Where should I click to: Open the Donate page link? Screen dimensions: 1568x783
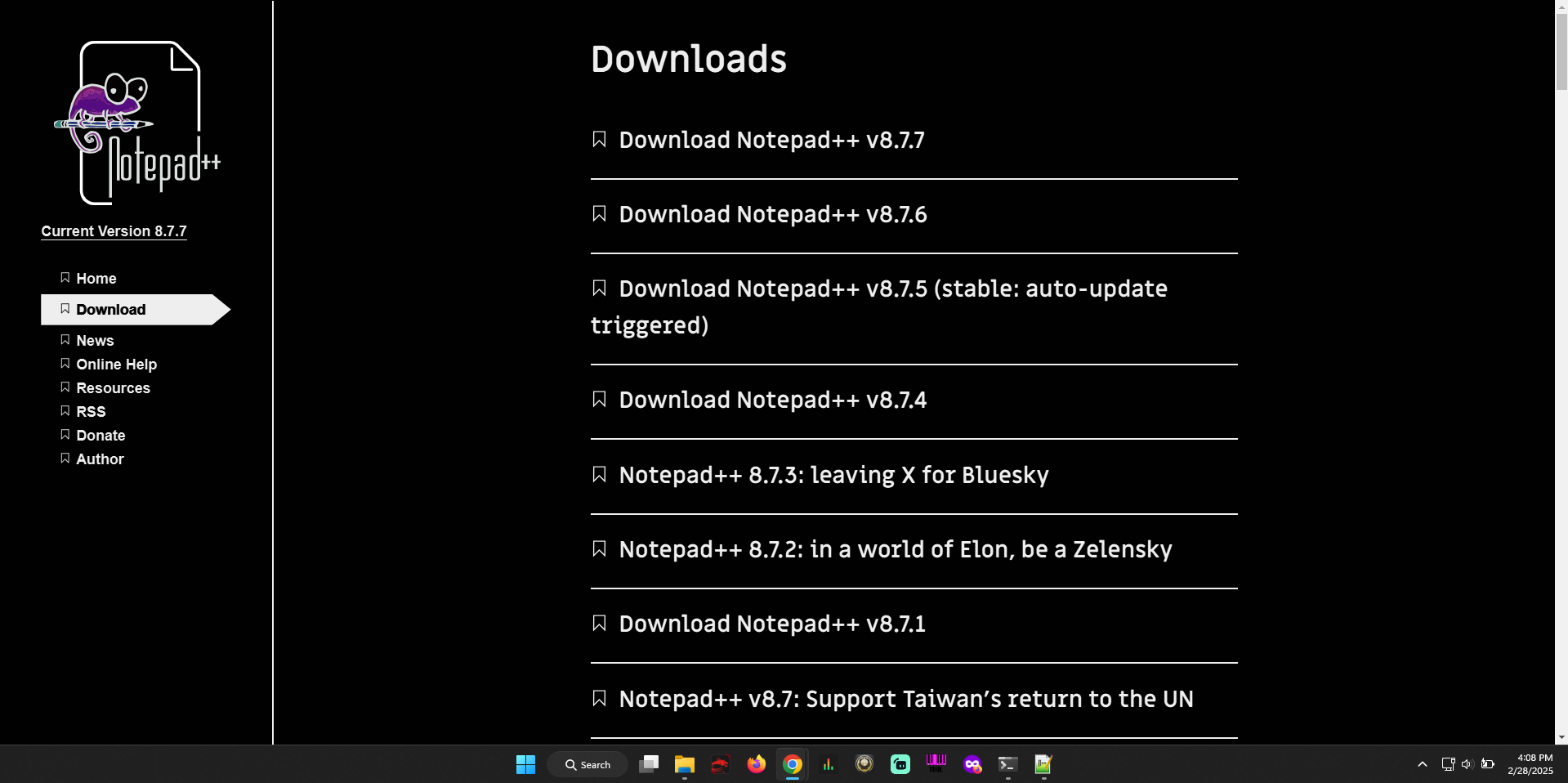[101, 436]
